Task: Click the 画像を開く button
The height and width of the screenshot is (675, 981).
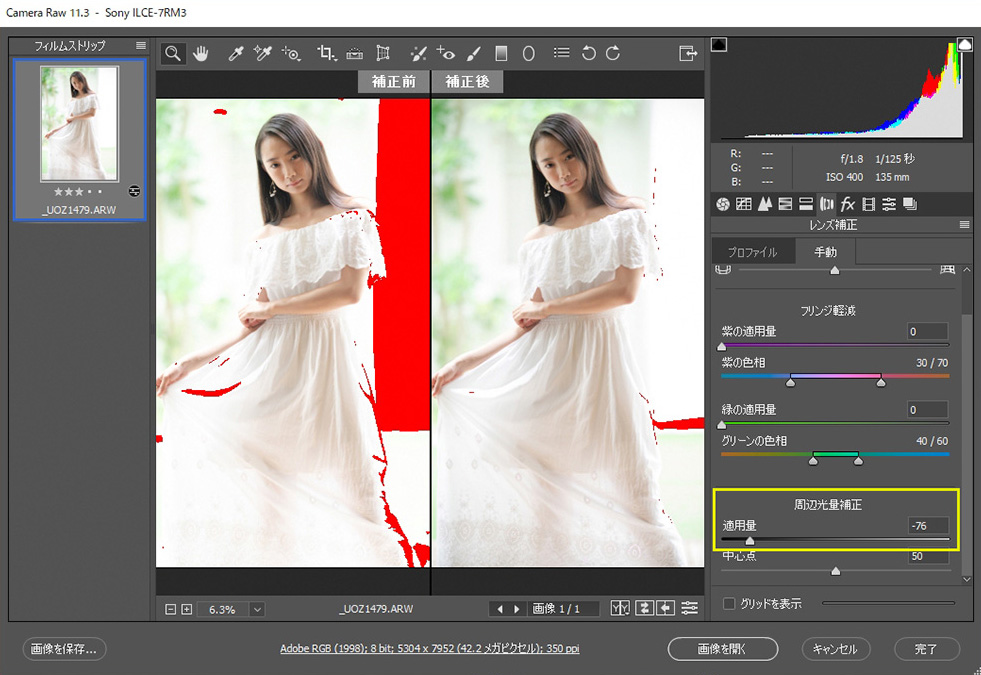Action: [722, 649]
